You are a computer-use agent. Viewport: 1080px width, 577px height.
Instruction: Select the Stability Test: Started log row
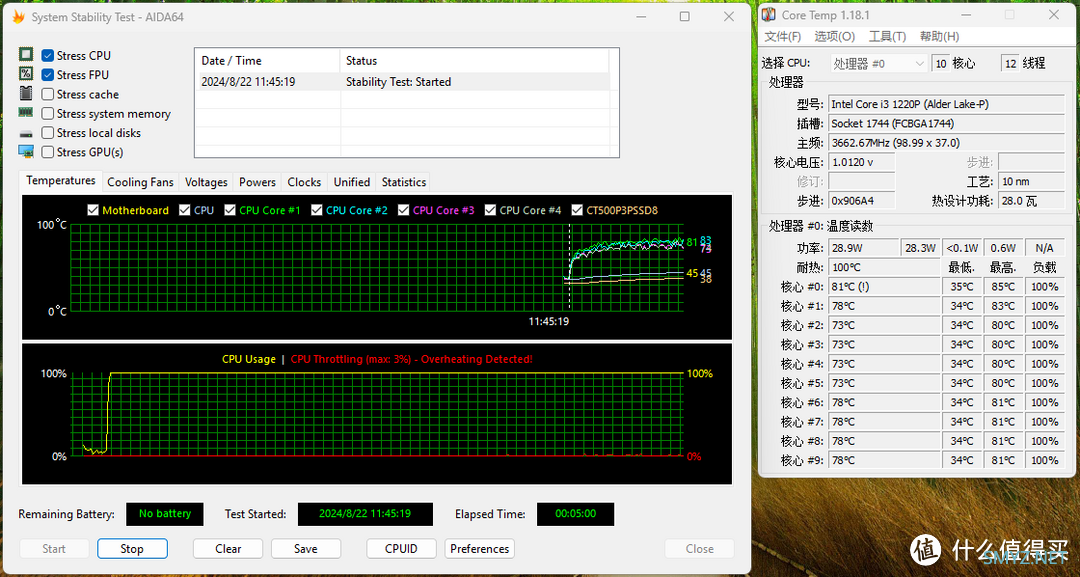point(405,82)
